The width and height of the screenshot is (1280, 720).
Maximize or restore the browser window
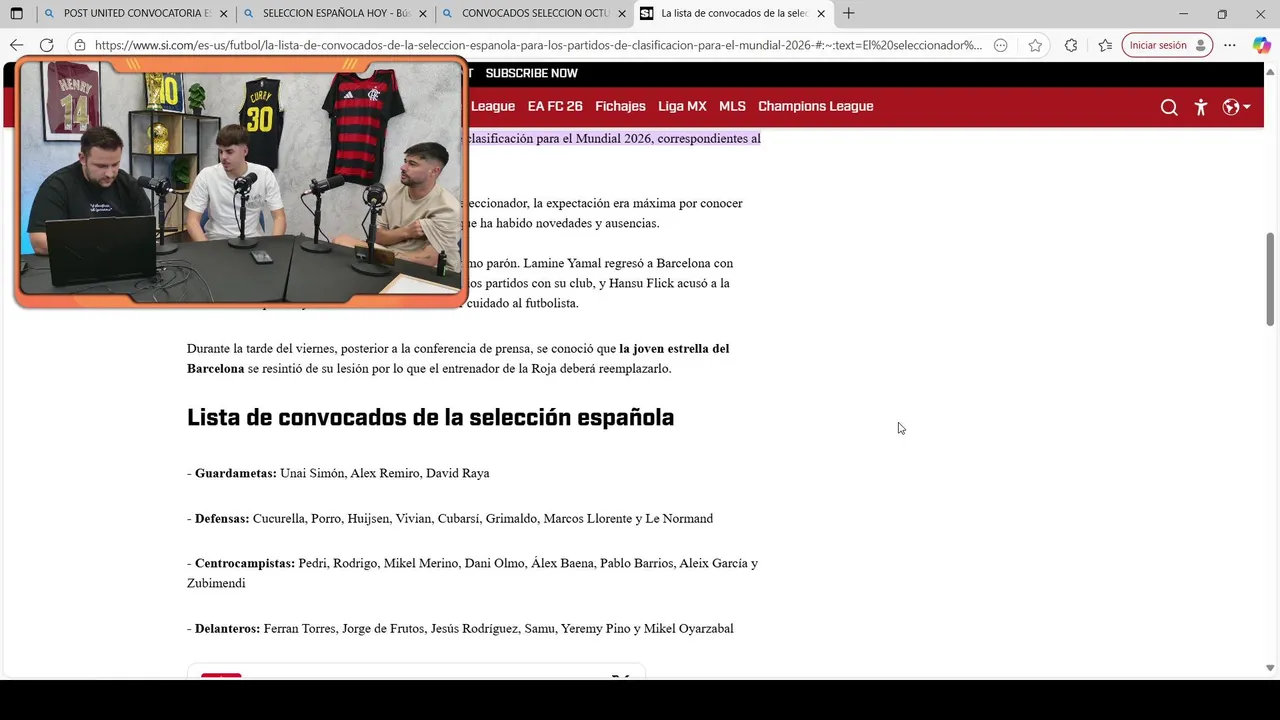(1222, 14)
